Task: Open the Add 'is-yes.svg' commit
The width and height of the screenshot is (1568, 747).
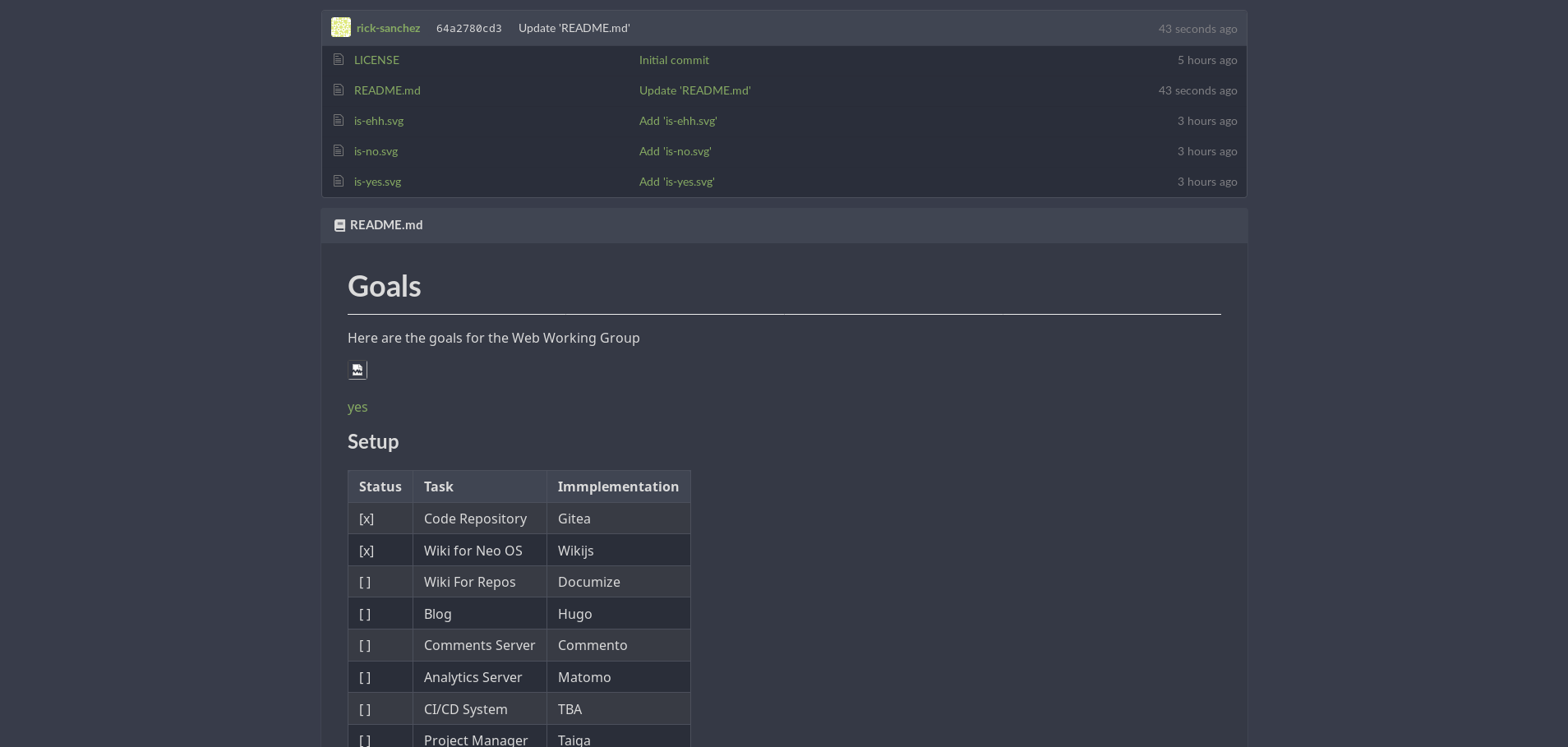Action: [676, 182]
